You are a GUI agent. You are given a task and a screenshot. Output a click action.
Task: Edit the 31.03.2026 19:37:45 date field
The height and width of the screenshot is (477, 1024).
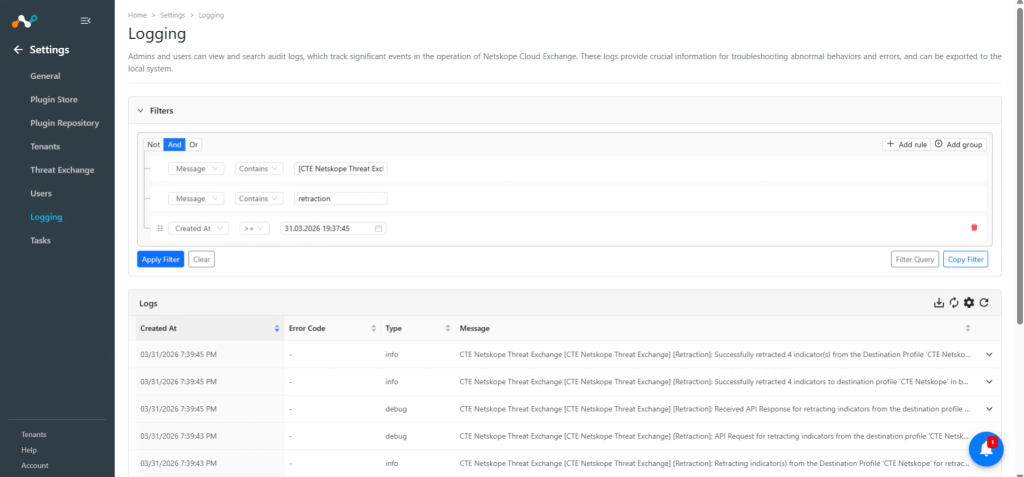tap(333, 229)
